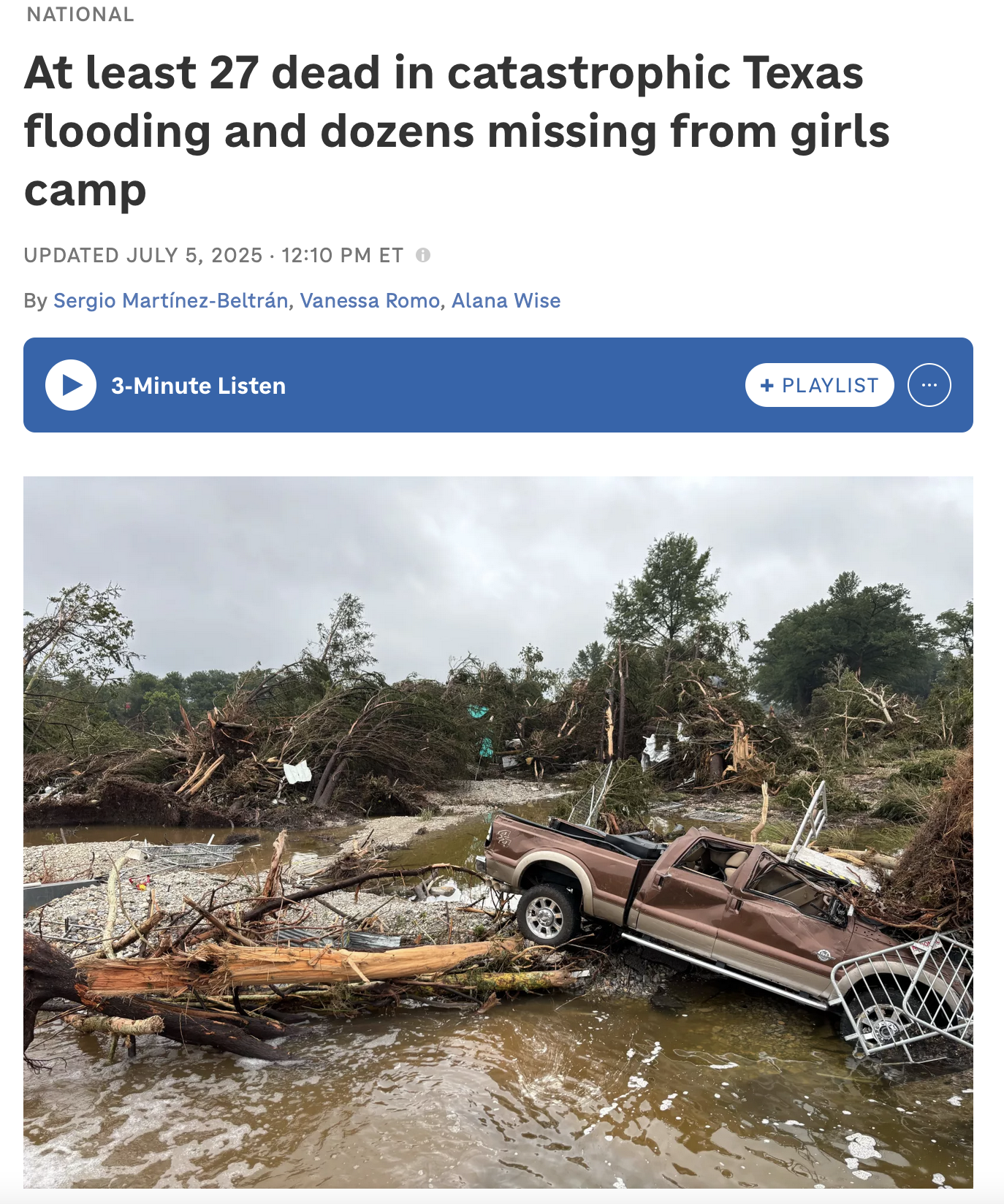Click the By byline label
Viewport: 1004px width, 1204px height.
pos(35,300)
